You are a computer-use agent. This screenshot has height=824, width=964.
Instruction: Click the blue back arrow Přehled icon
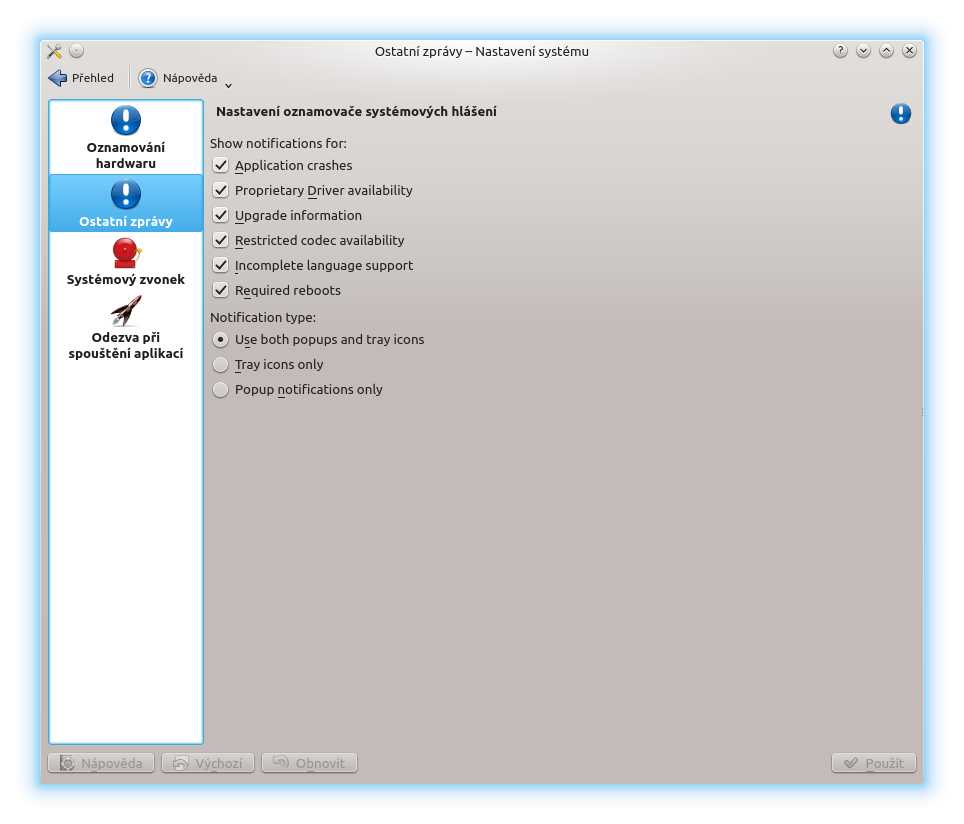tap(58, 78)
